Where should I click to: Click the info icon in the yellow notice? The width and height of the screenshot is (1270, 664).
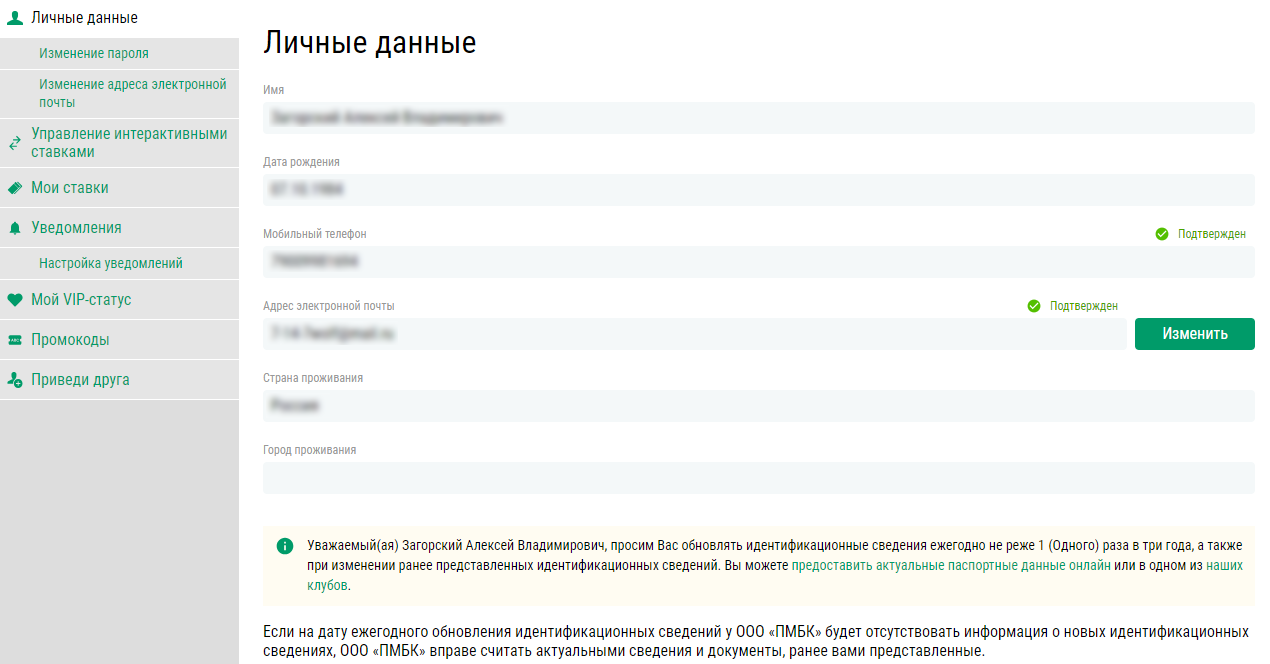coord(285,545)
